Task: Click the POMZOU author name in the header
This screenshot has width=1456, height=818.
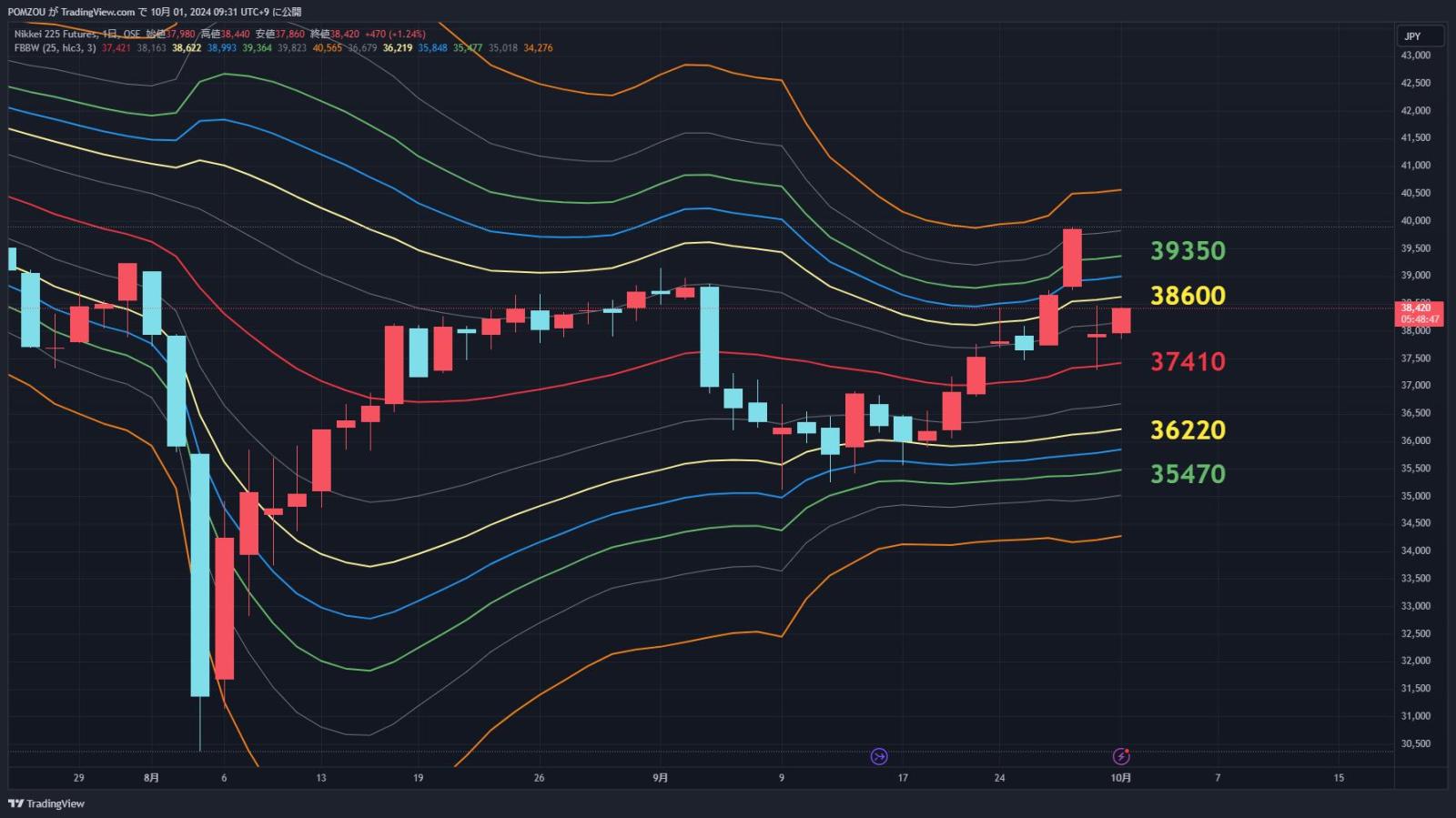Action: tap(25, 12)
